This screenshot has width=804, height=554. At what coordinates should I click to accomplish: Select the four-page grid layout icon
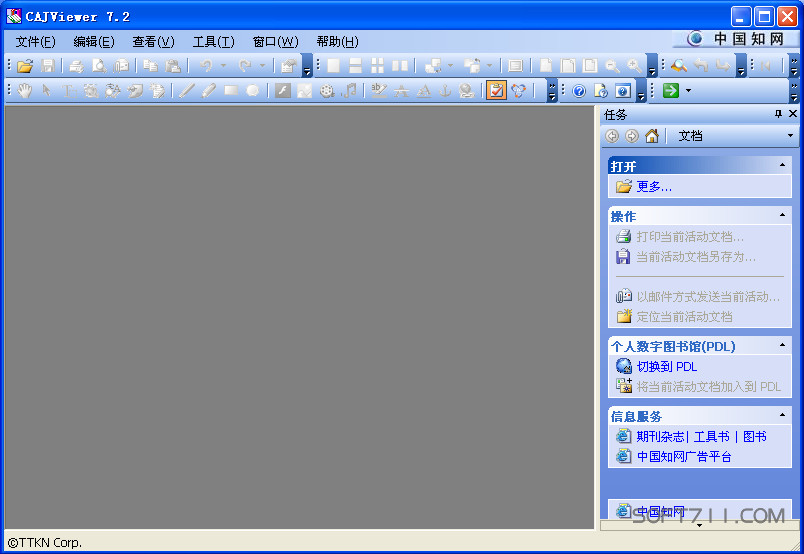[x=377, y=66]
